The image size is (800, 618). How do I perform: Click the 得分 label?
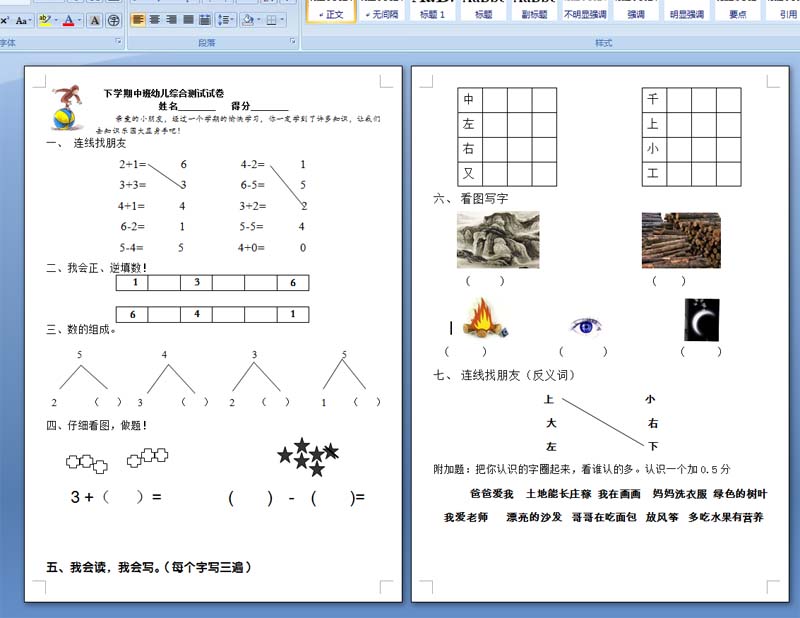click(x=240, y=106)
